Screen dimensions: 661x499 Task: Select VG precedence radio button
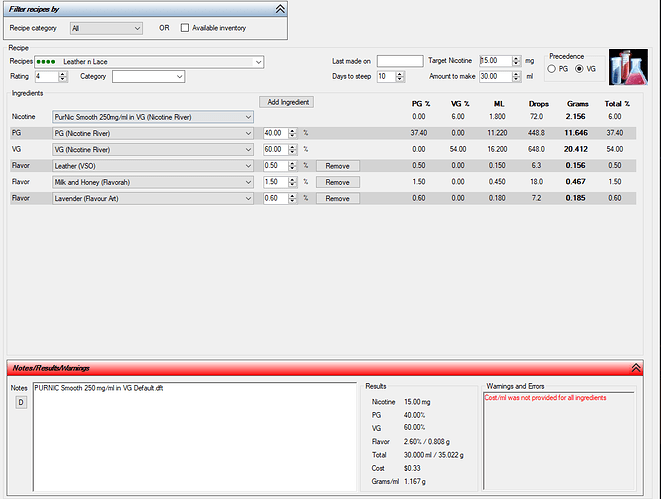(579, 69)
